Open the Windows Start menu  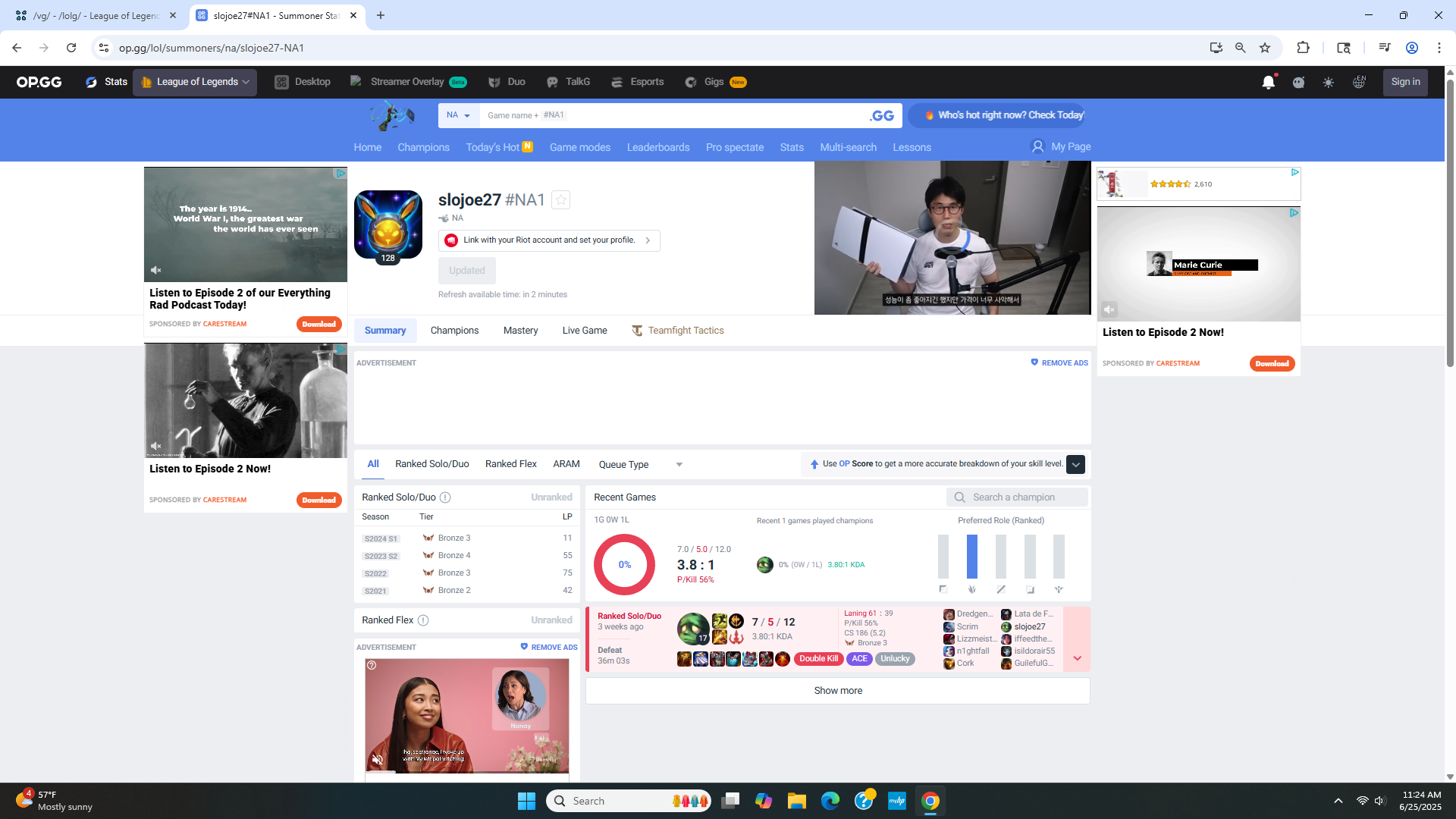(x=526, y=801)
